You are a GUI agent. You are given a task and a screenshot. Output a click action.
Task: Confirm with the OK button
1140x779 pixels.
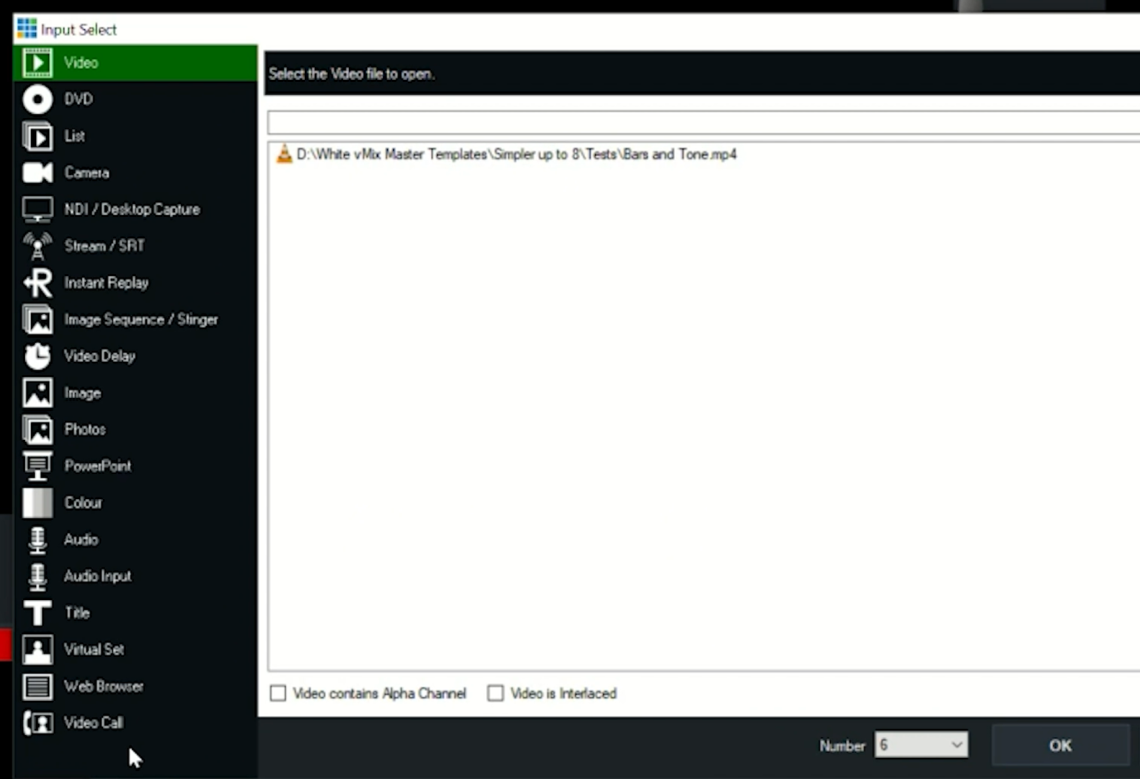tap(1060, 745)
